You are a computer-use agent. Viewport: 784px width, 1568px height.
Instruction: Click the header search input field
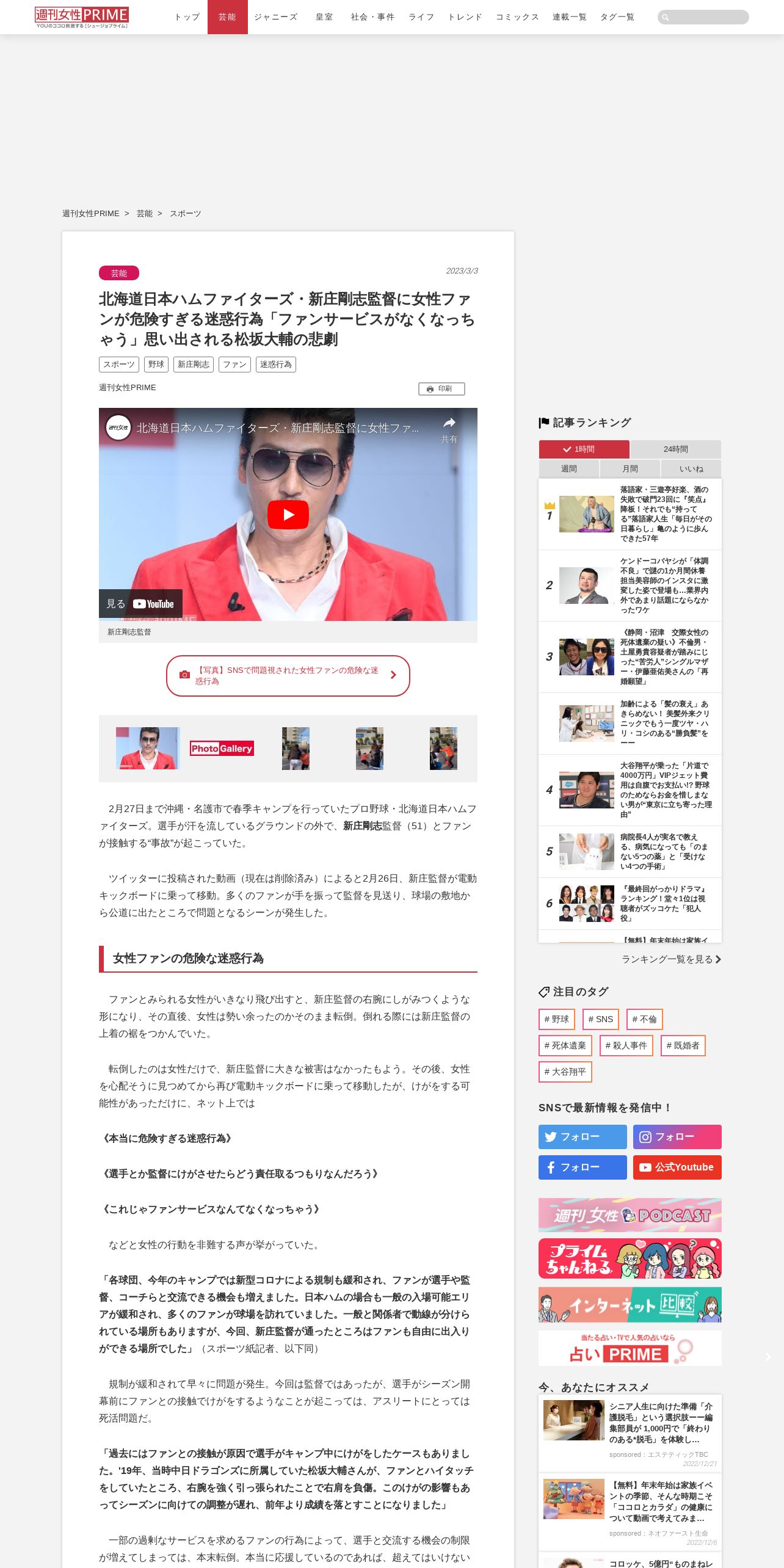pyautogui.click(x=703, y=17)
